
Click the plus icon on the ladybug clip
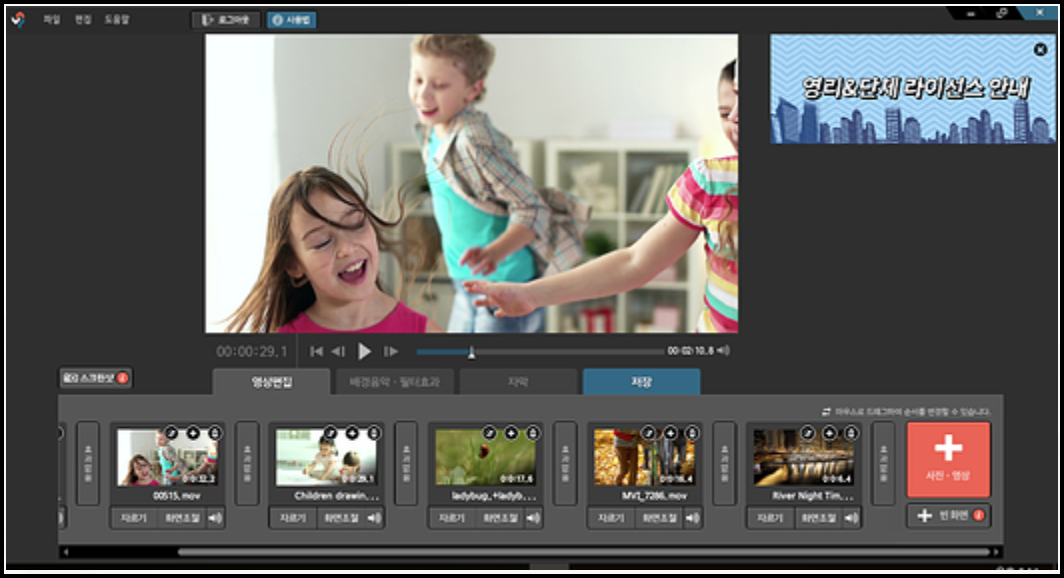click(x=511, y=433)
